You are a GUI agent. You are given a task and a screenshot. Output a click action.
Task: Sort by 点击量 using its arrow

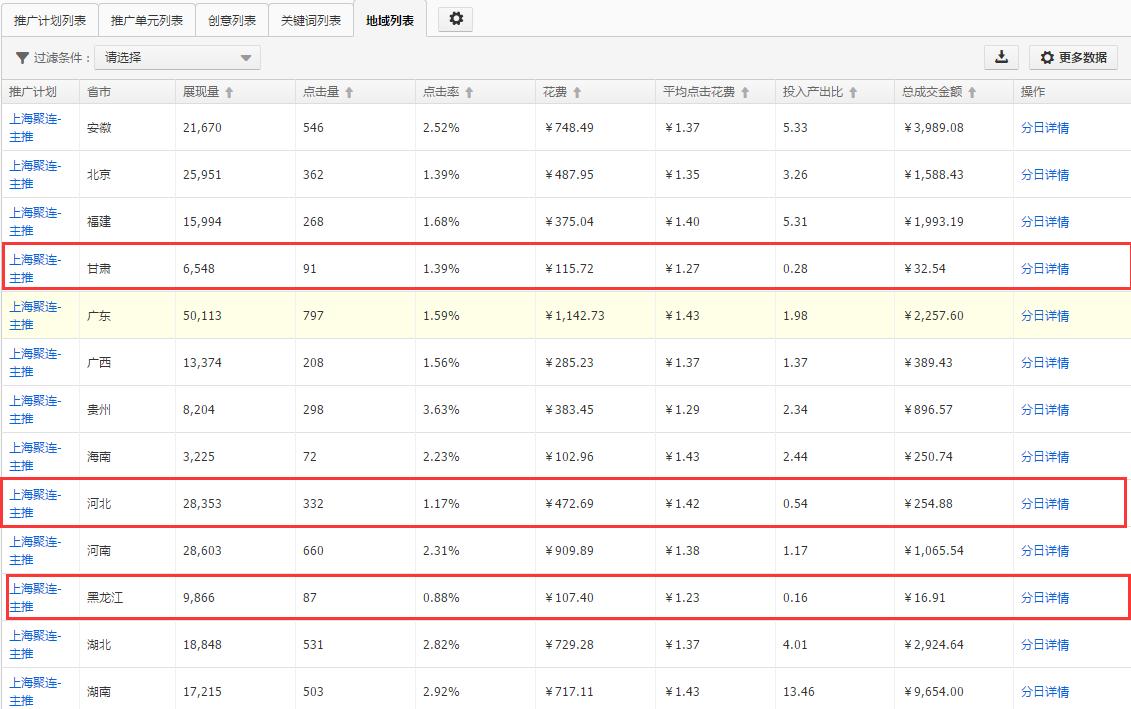pos(349,93)
